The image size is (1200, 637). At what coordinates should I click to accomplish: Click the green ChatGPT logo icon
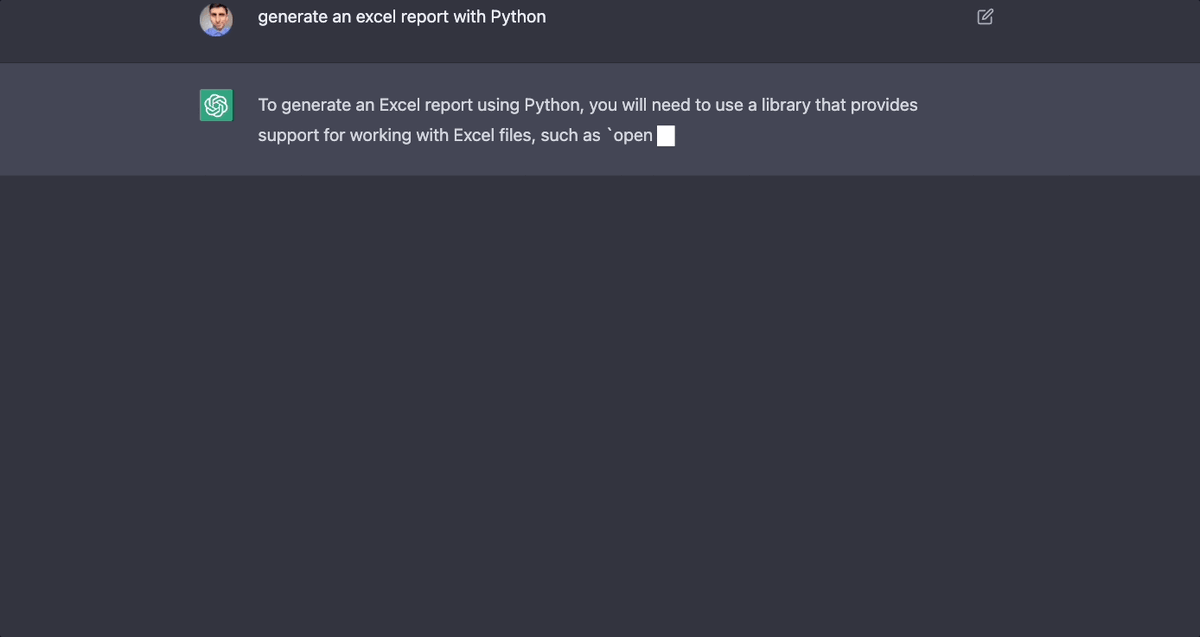[x=216, y=105]
